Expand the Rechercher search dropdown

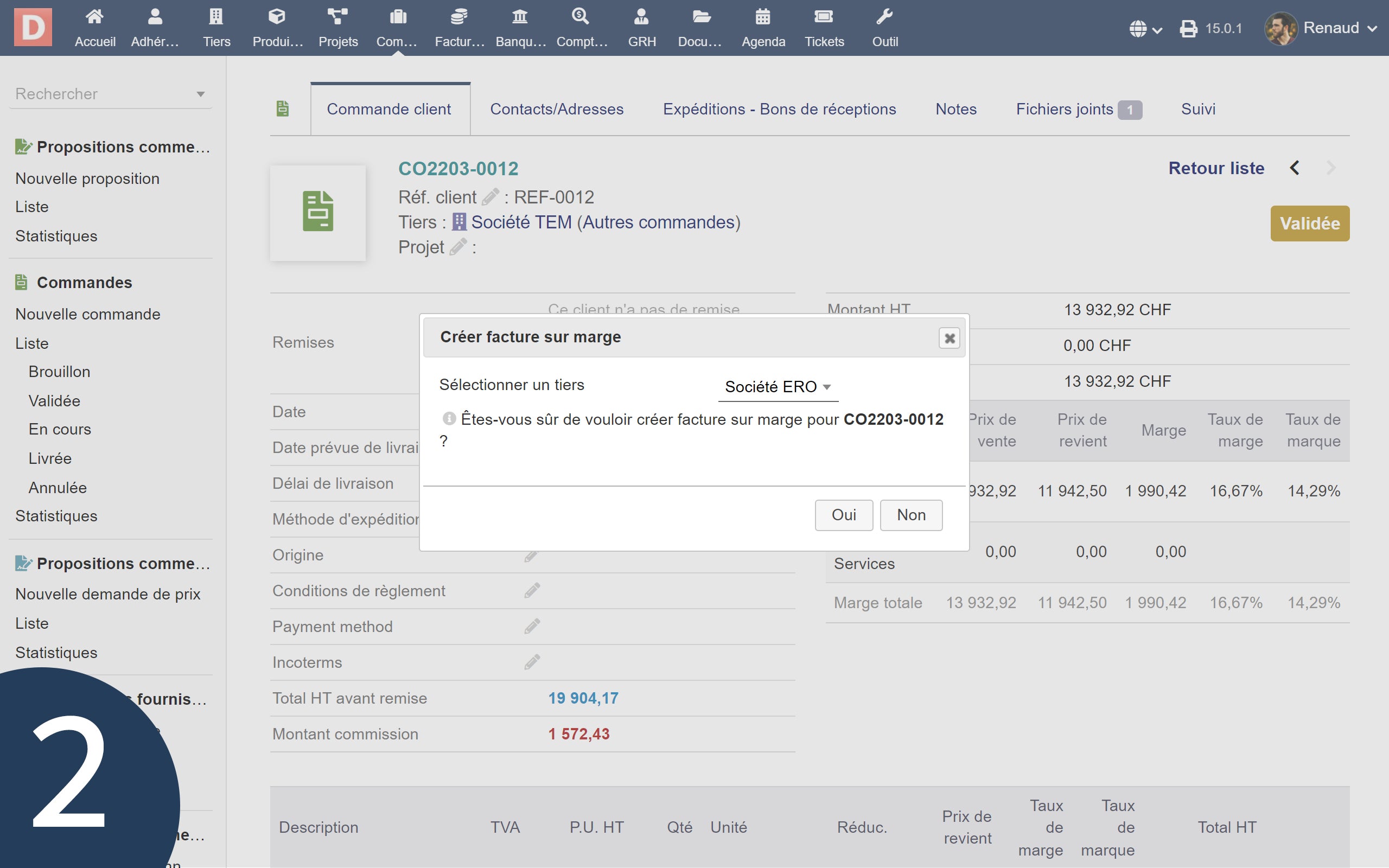(200, 94)
